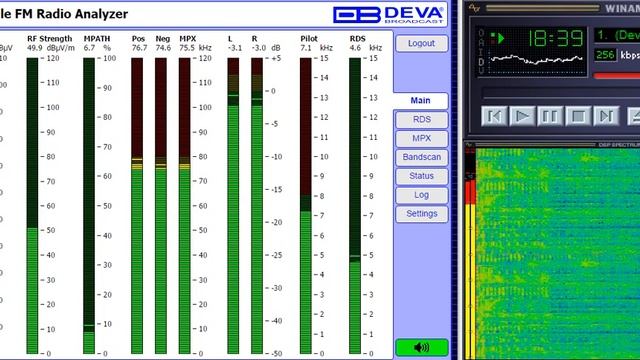Click Winamp seek bar
The height and width of the screenshot is (360, 640).
(561, 93)
